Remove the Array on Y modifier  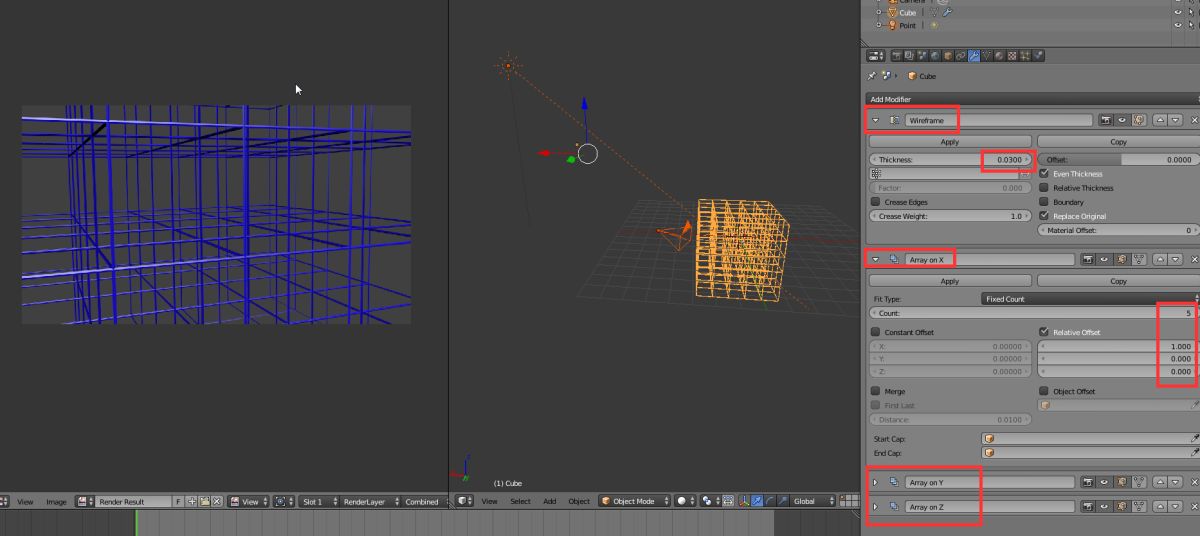(1194, 482)
